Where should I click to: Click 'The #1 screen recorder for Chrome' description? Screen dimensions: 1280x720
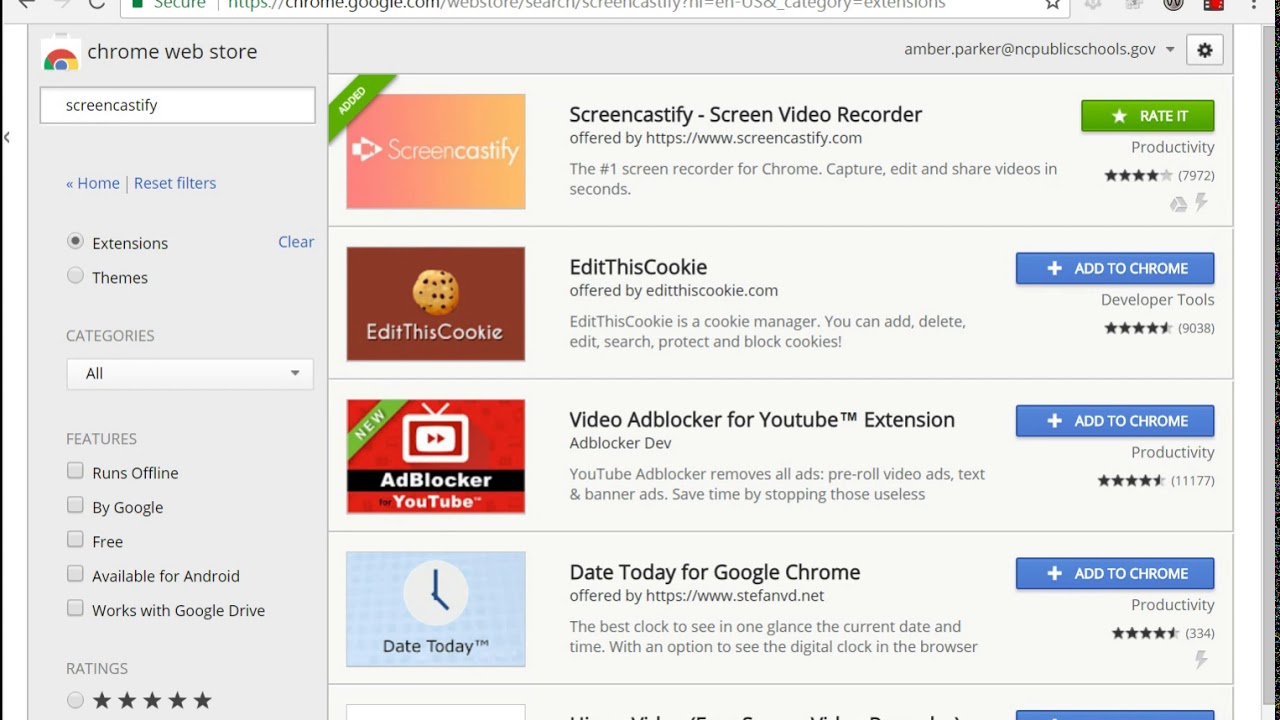coord(813,179)
